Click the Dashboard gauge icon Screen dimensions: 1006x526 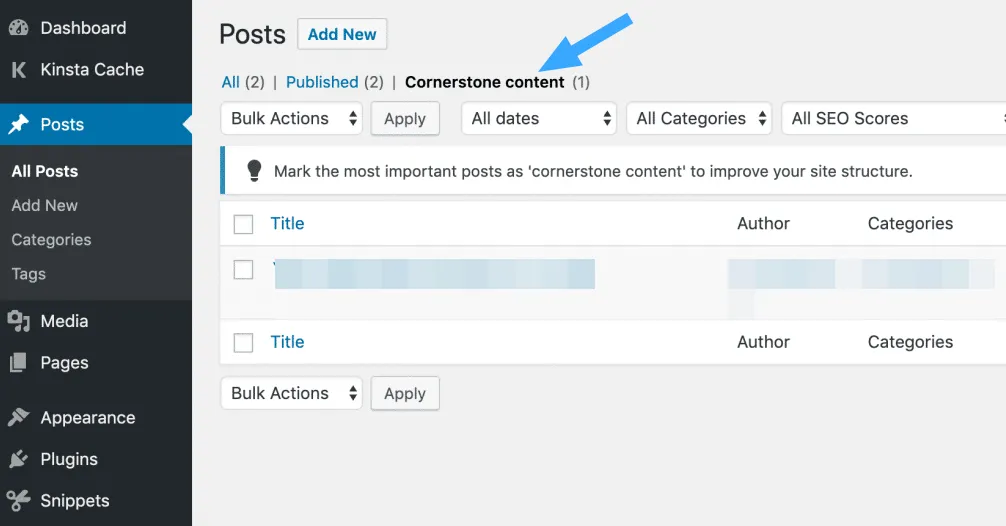point(18,28)
